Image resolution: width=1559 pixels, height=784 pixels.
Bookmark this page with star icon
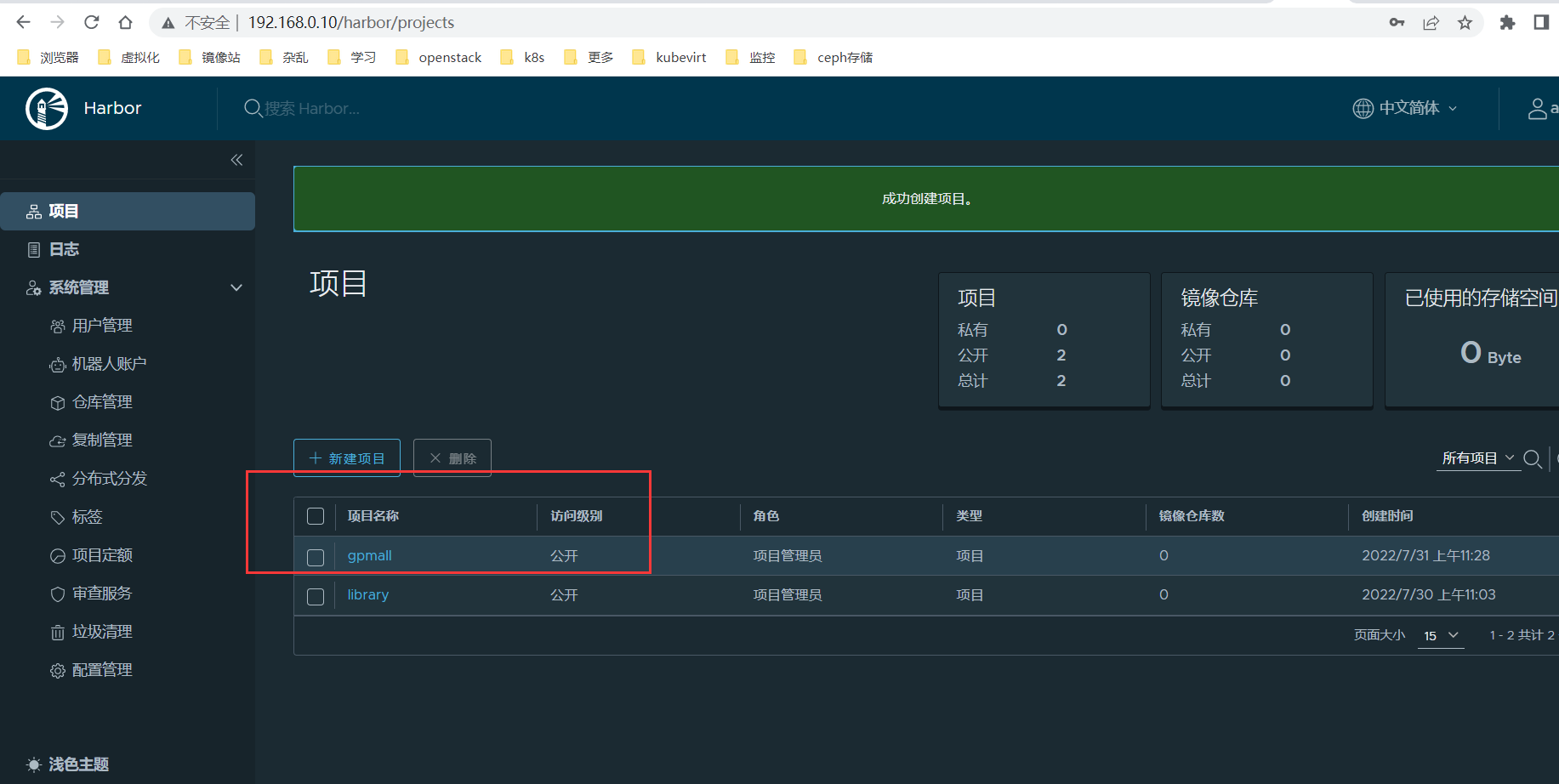1465,23
